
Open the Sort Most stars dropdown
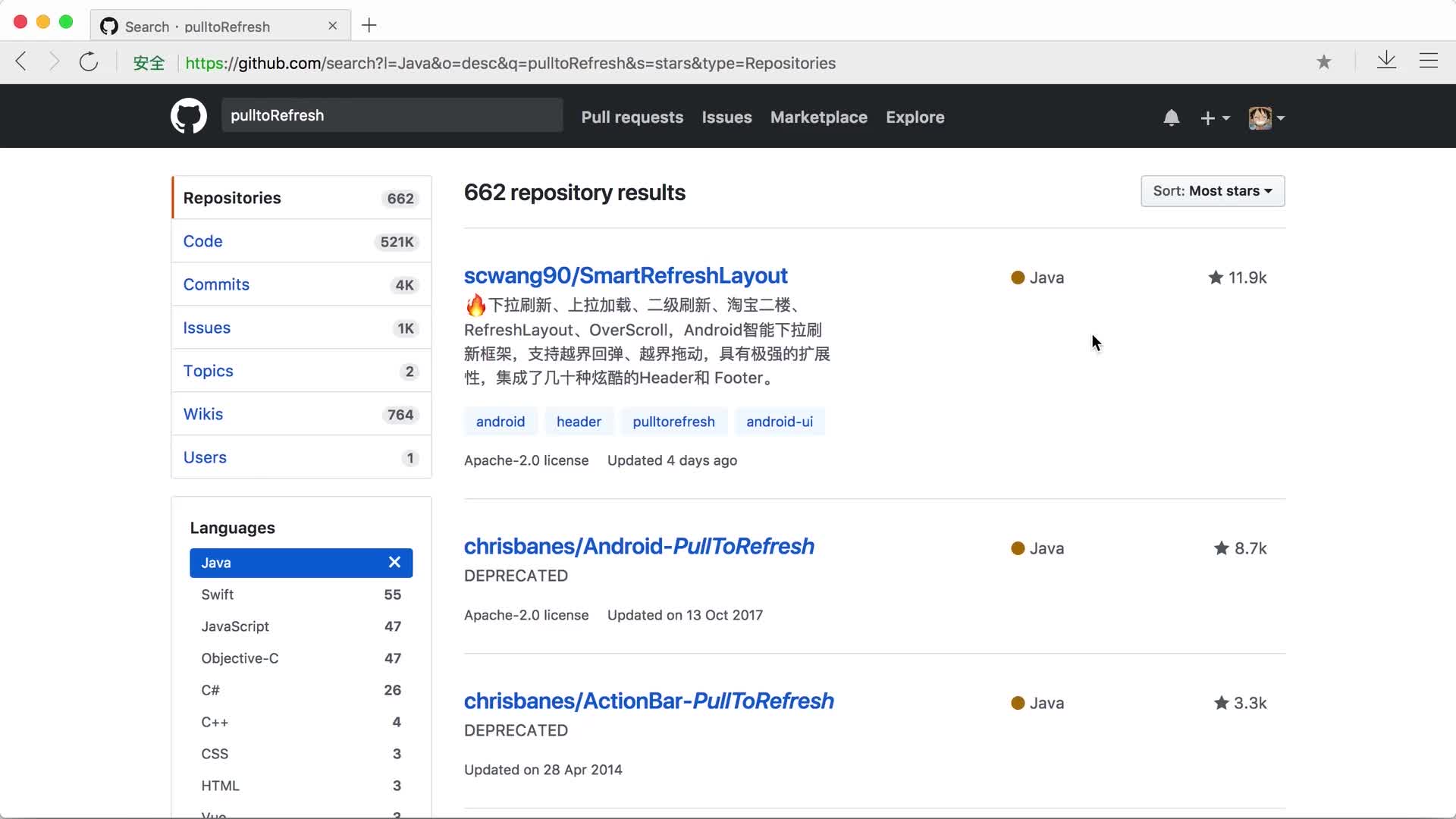[1212, 191]
